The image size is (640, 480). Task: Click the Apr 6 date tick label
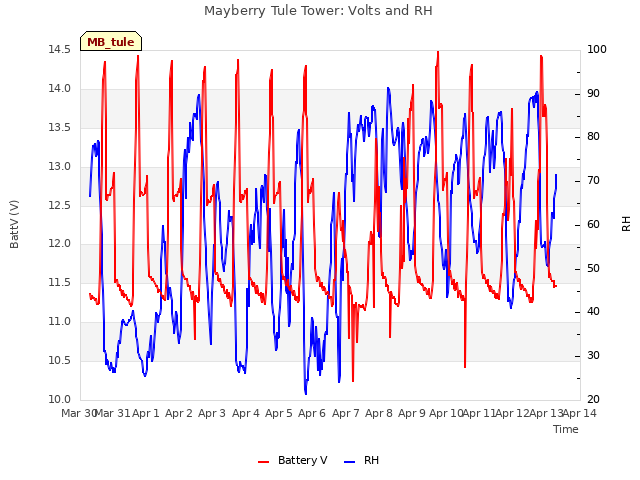312,413
